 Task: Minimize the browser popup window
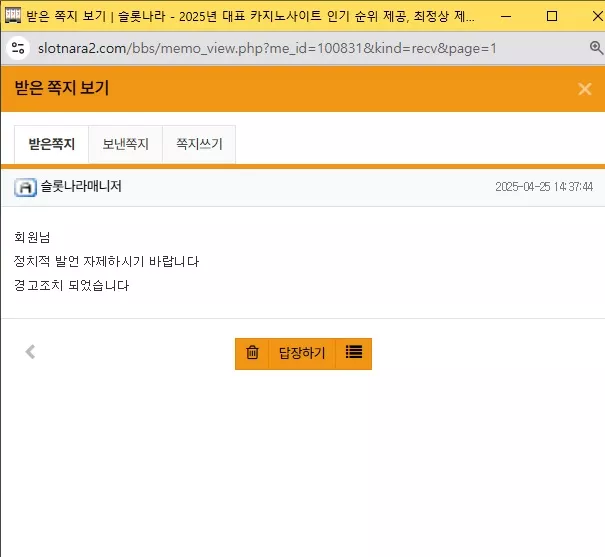click(506, 16)
